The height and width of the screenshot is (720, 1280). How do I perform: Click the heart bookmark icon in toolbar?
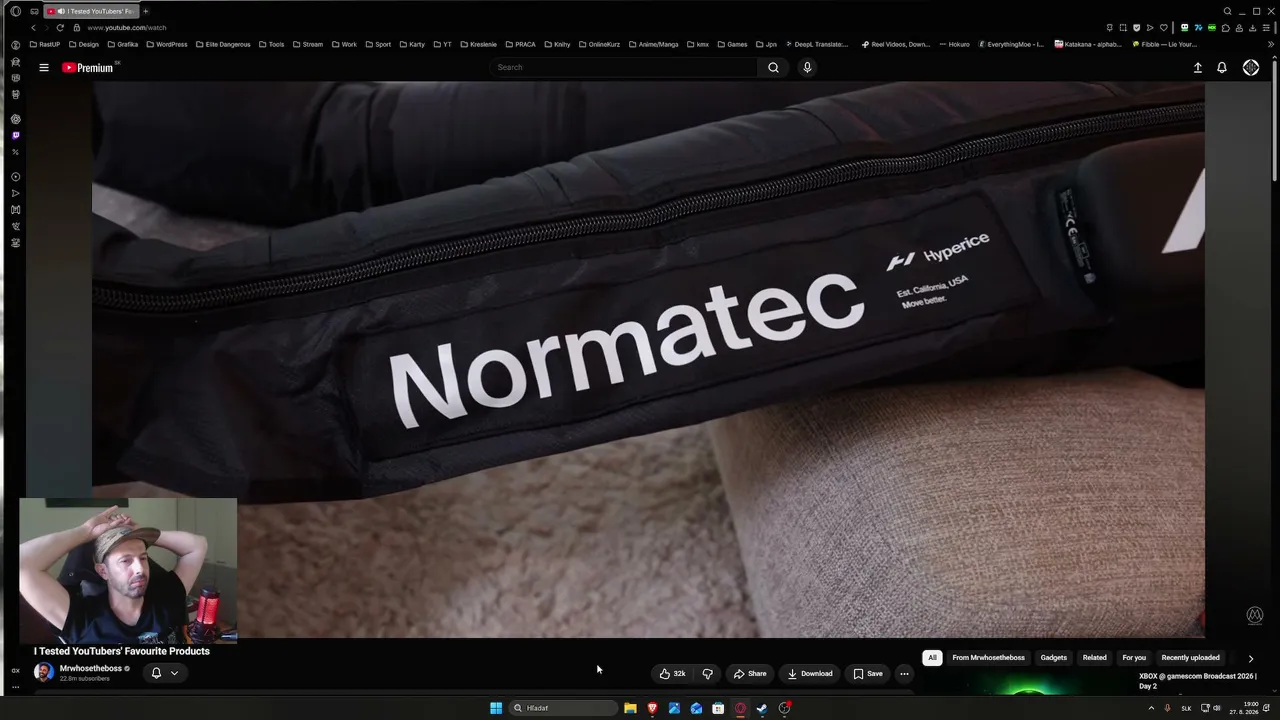click(x=1163, y=28)
